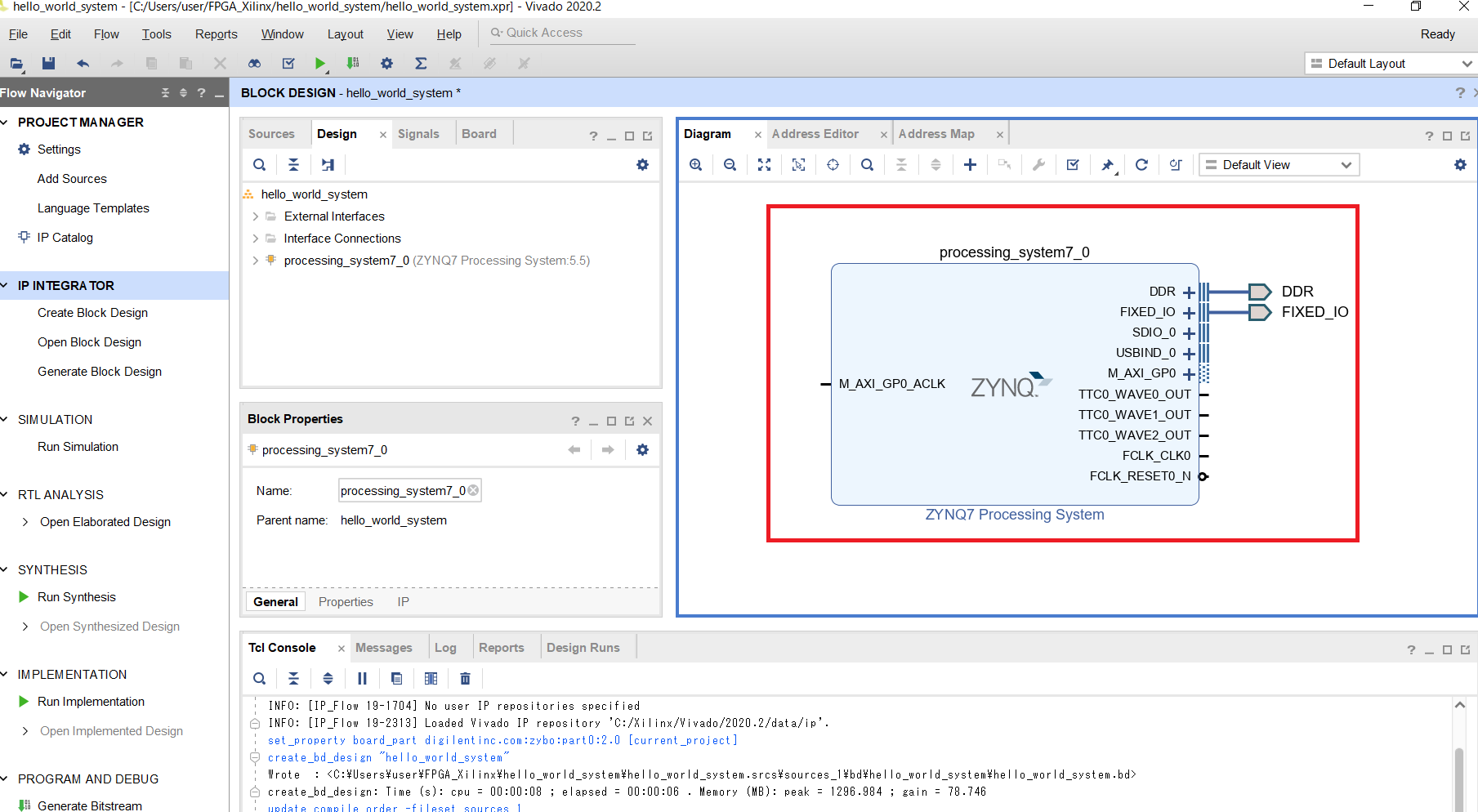Open Settings gear in the main toolbar
The image size is (1478, 812).
coord(386,64)
